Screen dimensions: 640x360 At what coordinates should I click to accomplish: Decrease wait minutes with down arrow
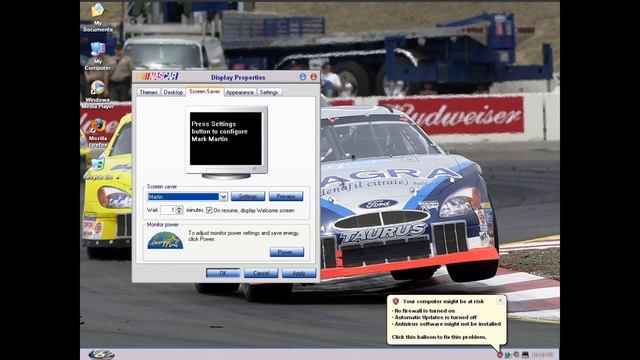179,212
